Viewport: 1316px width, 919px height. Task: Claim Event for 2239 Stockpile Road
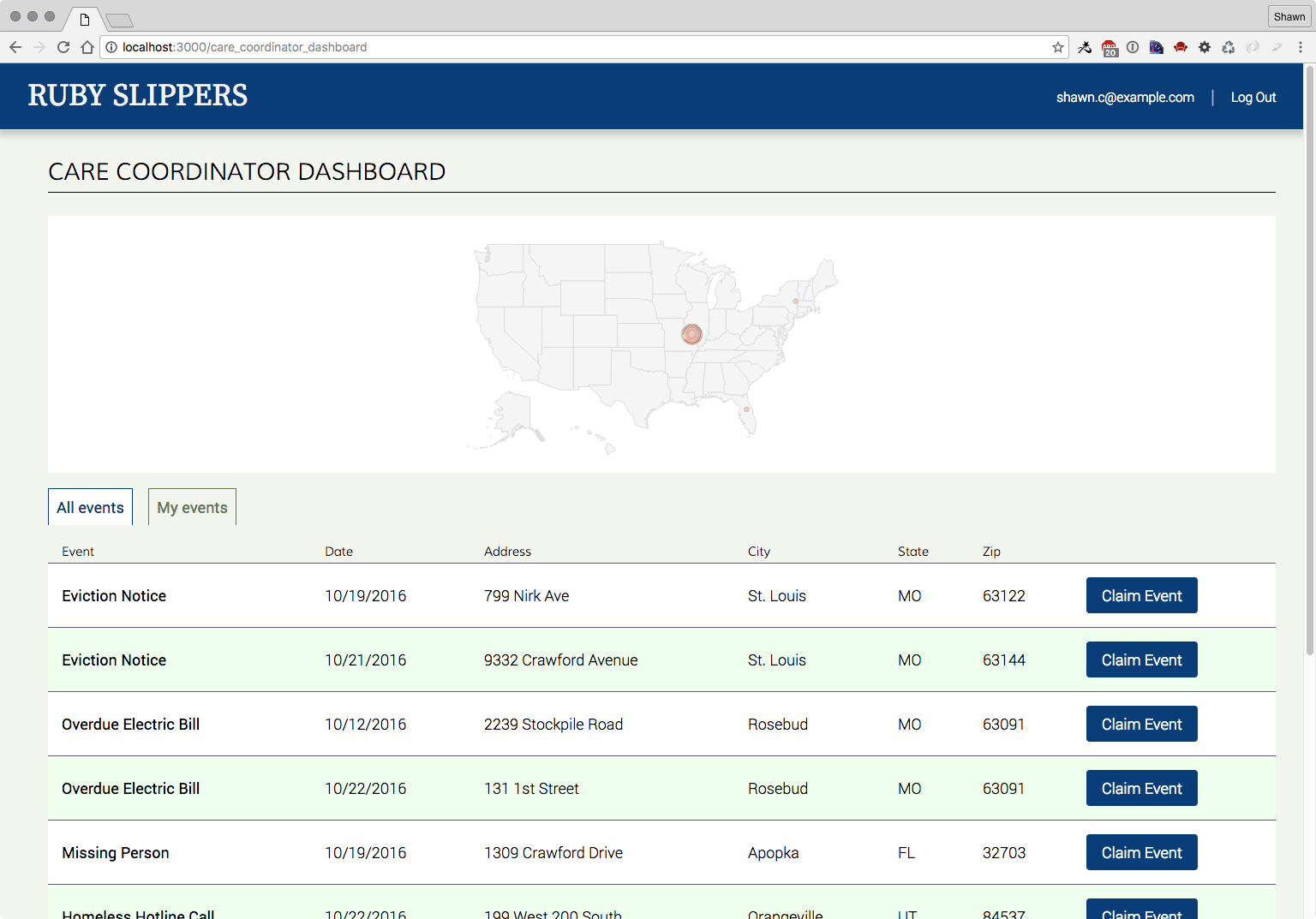1141,724
